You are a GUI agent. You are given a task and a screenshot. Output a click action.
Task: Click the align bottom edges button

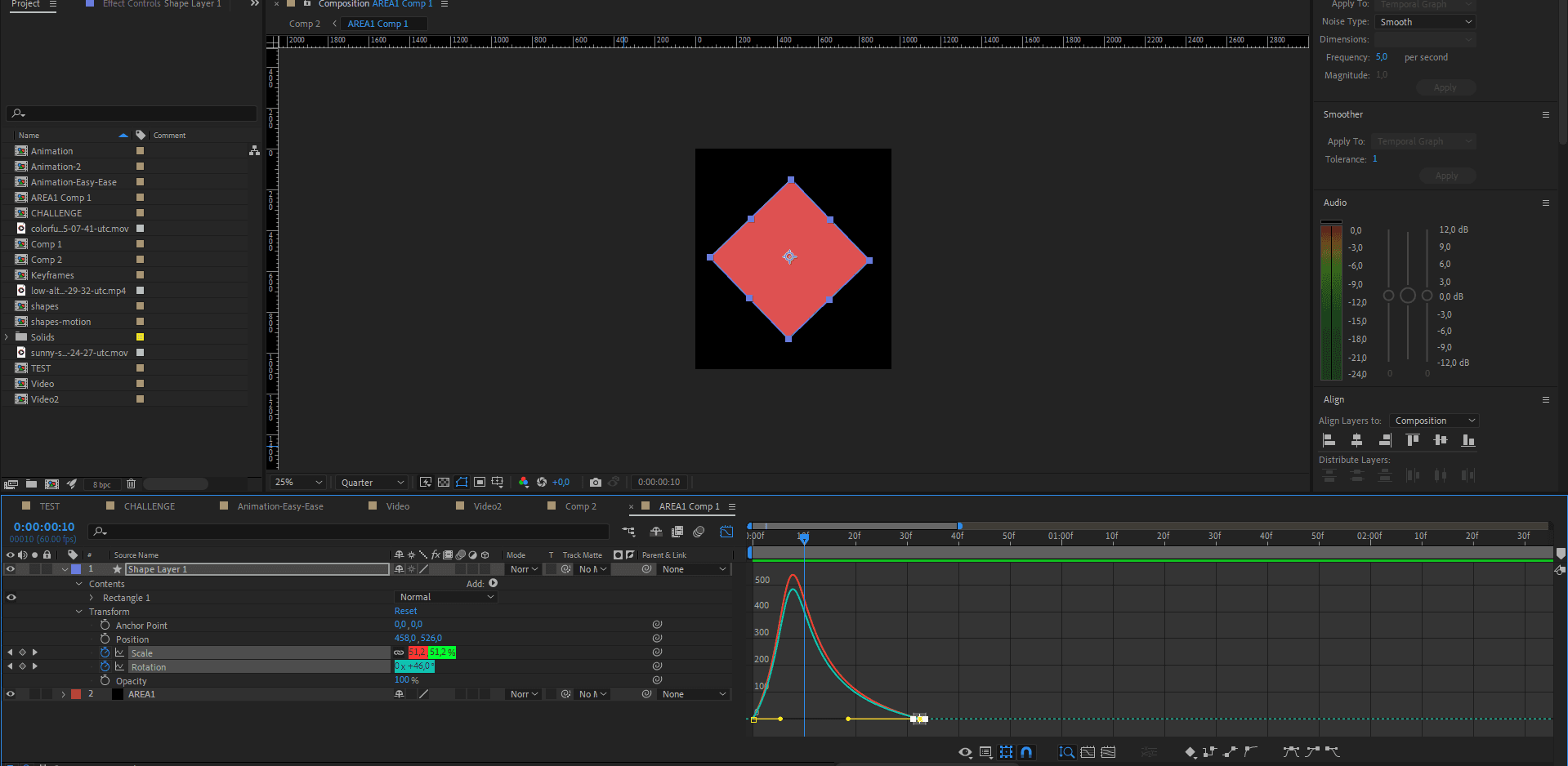1468,440
